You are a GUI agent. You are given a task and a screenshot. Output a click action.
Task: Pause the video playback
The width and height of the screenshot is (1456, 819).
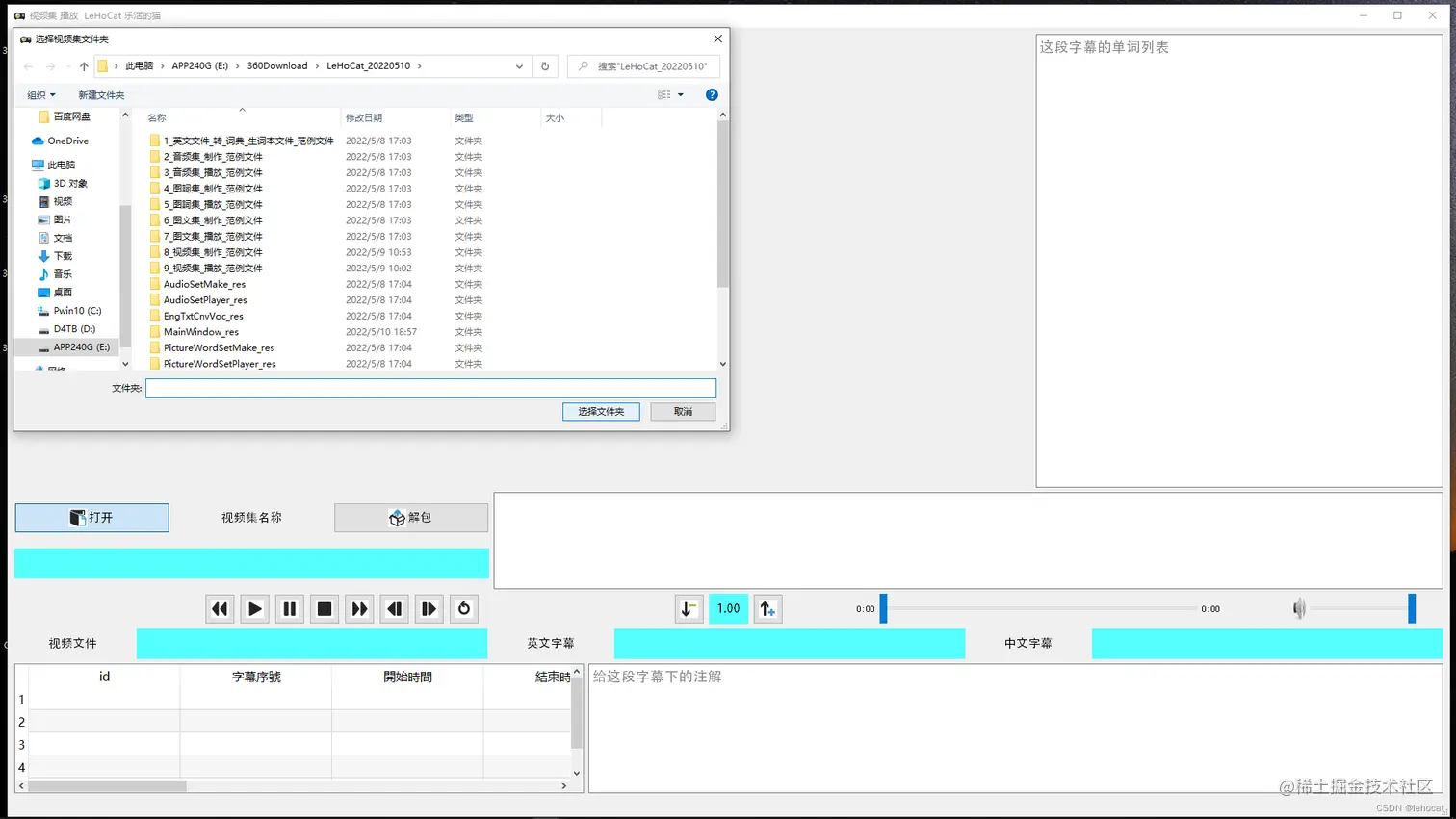[x=289, y=609]
